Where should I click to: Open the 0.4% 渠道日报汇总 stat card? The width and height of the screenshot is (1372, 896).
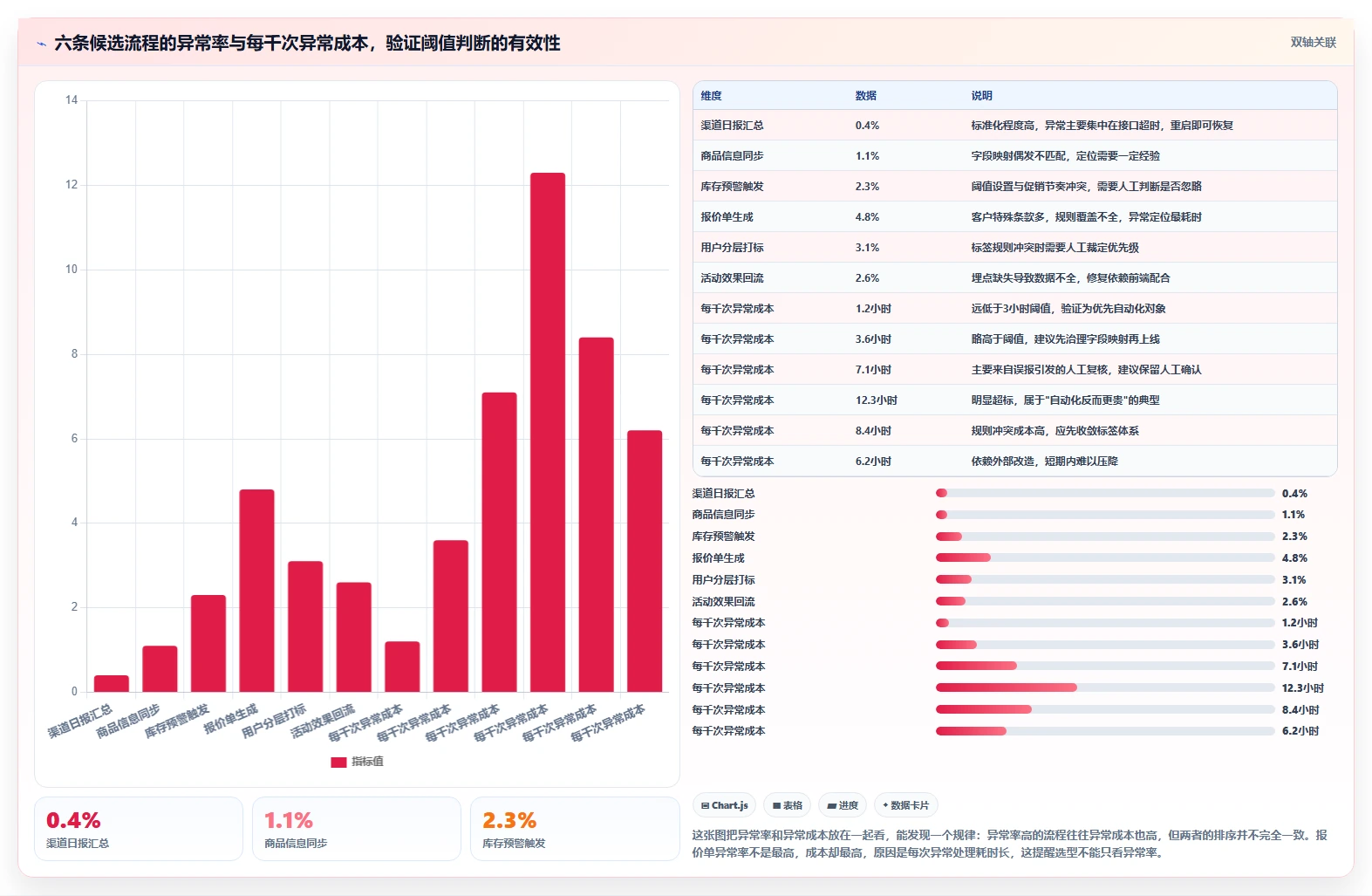click(x=139, y=829)
